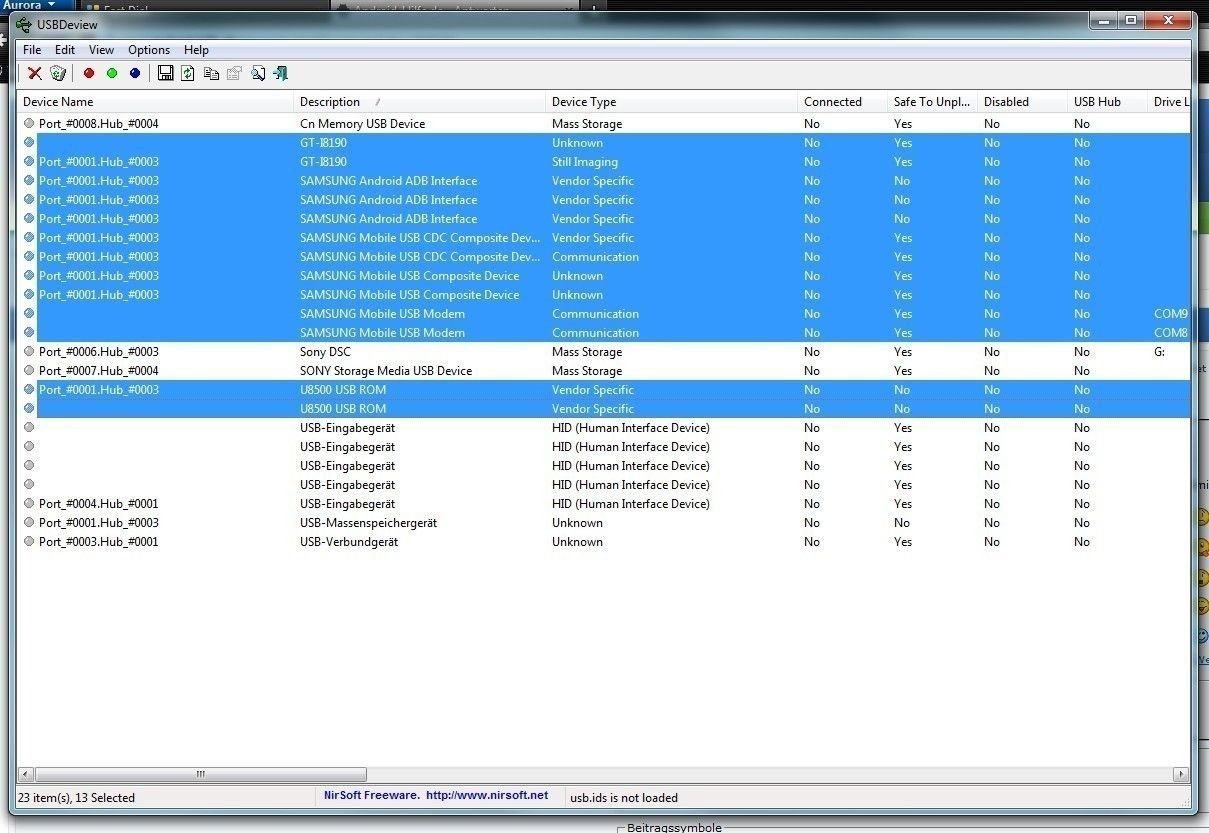Select the USB-Massenspeichergerät row
Image resolution: width=1209 pixels, height=833 pixels.
[604, 523]
